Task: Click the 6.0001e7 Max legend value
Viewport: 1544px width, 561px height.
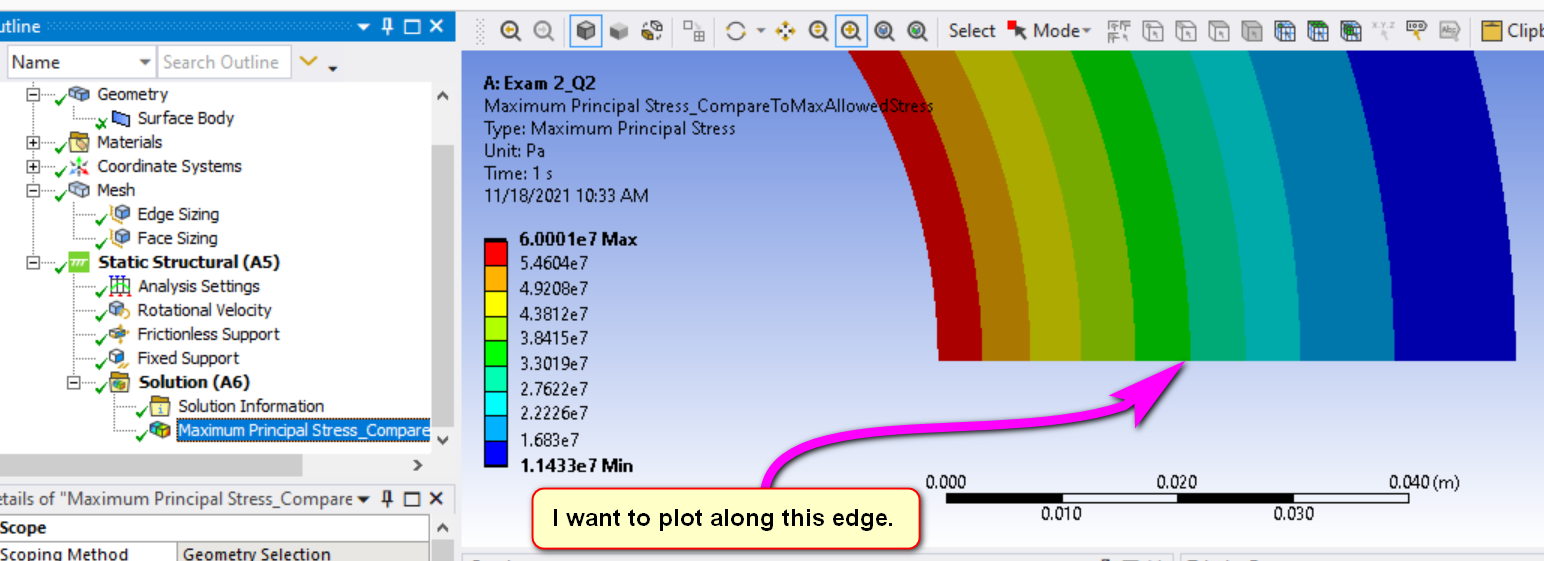Action: [x=578, y=239]
